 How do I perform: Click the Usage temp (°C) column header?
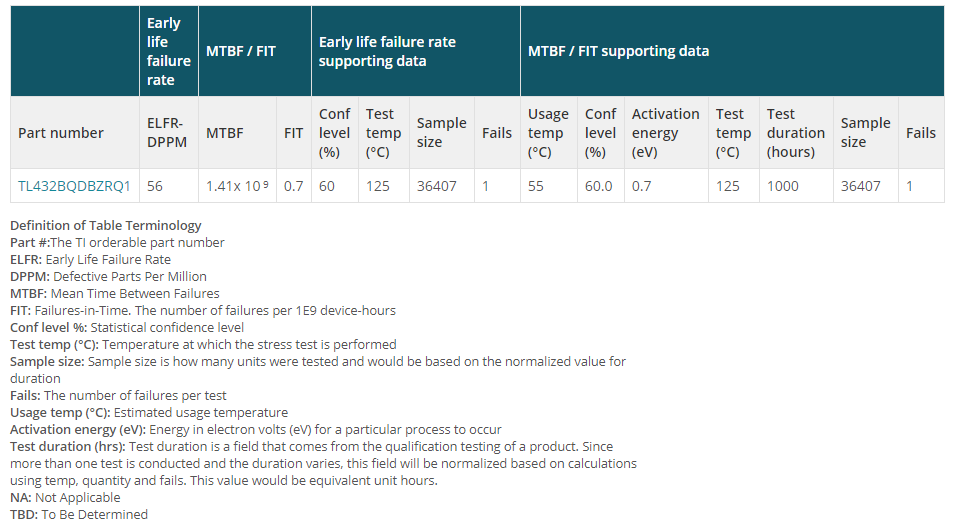point(549,132)
